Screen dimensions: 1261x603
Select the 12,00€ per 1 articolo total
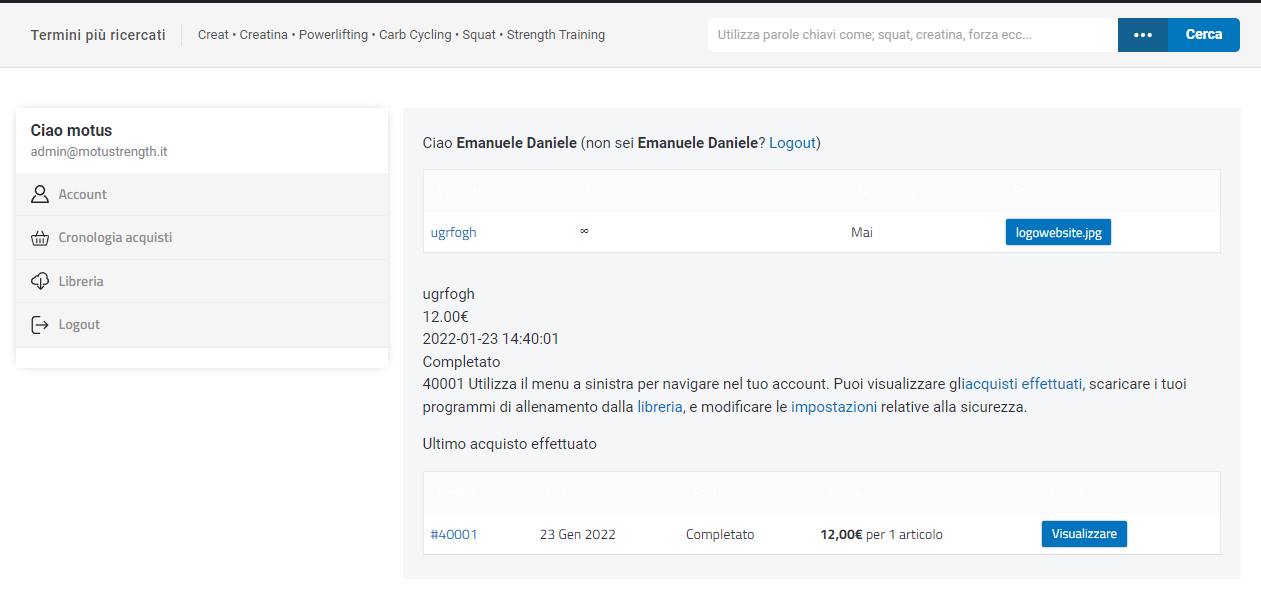[x=881, y=535]
